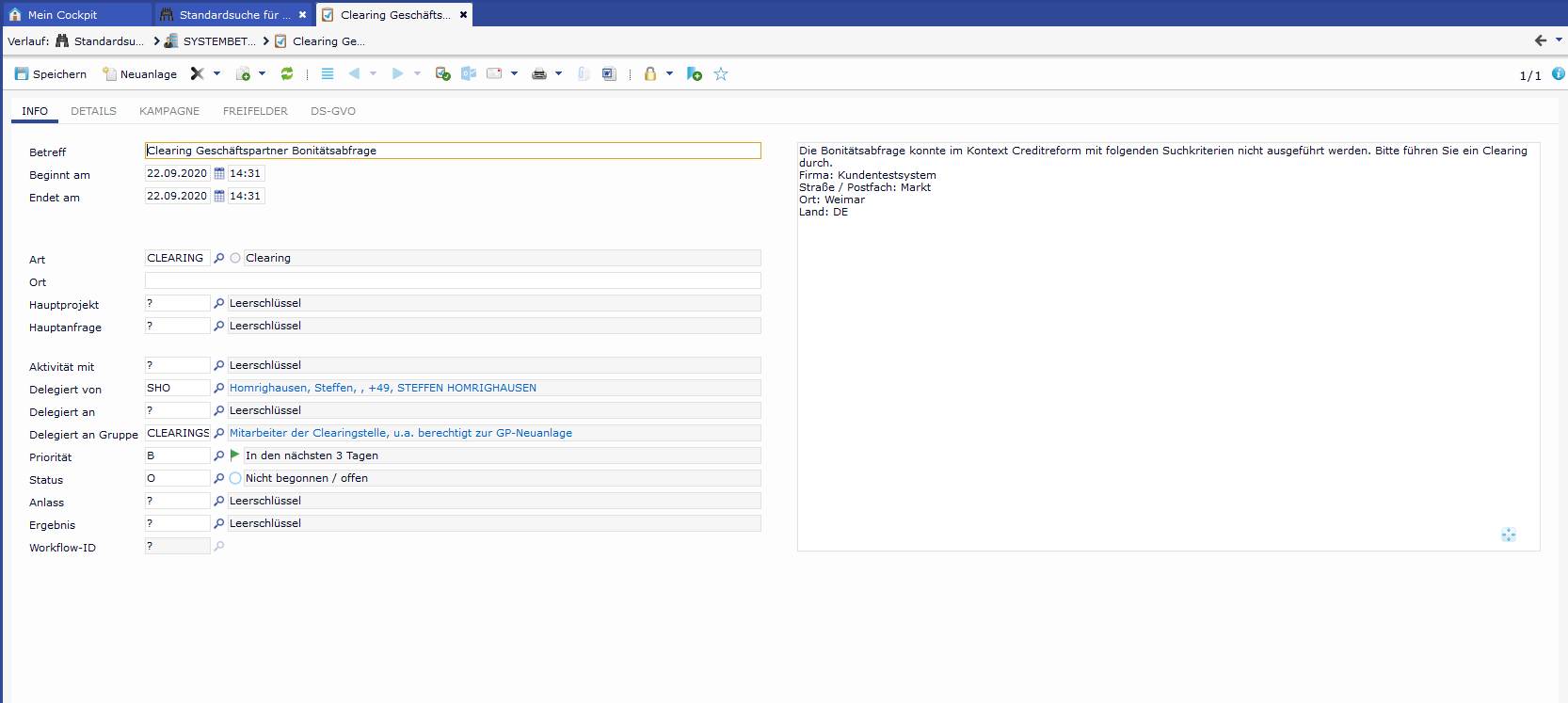The image size is (1568, 703).
Task: Click the status circle beside Nicht begonnen / offen
Action: click(x=235, y=478)
